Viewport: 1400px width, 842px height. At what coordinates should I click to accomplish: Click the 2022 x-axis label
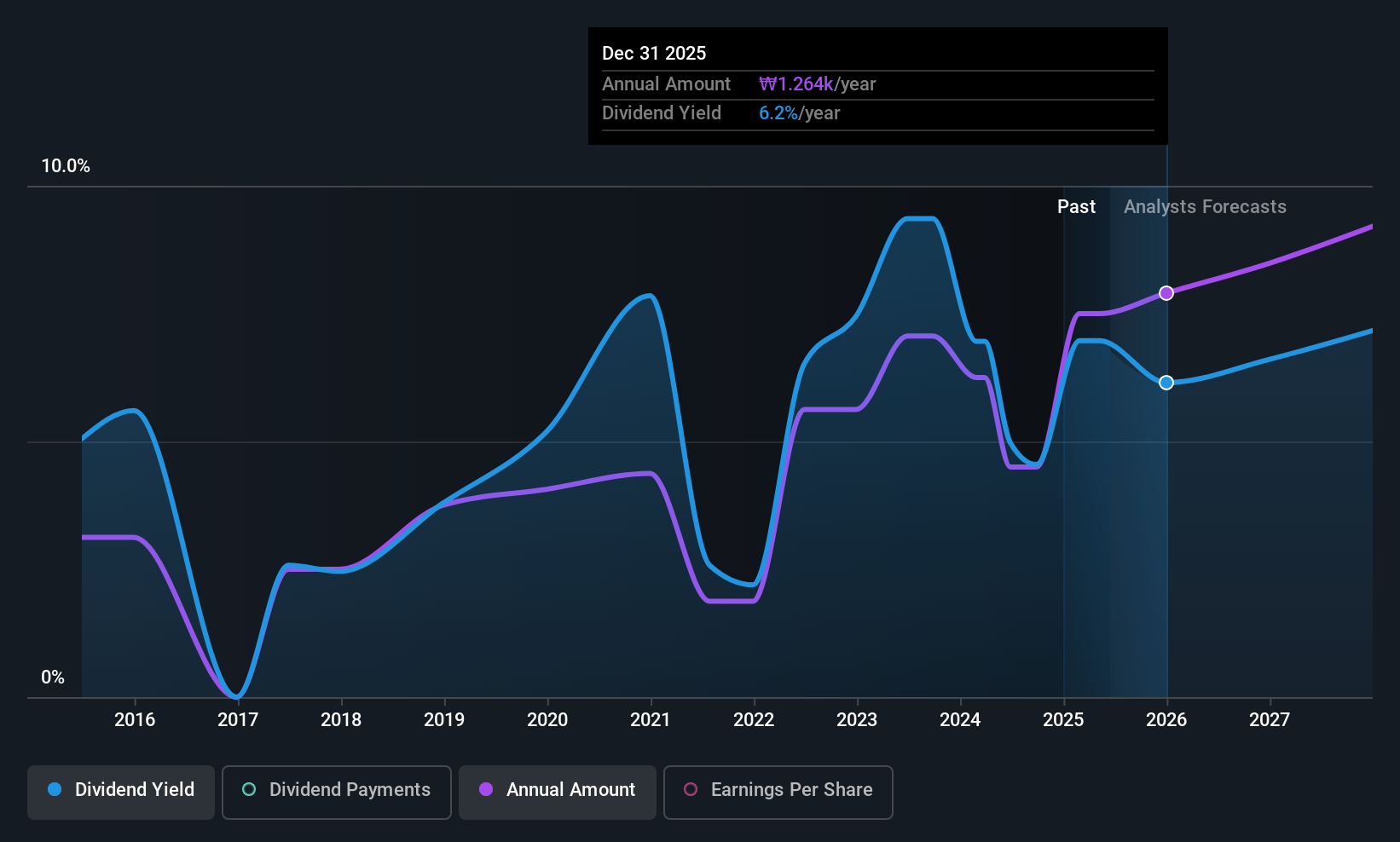[754, 720]
